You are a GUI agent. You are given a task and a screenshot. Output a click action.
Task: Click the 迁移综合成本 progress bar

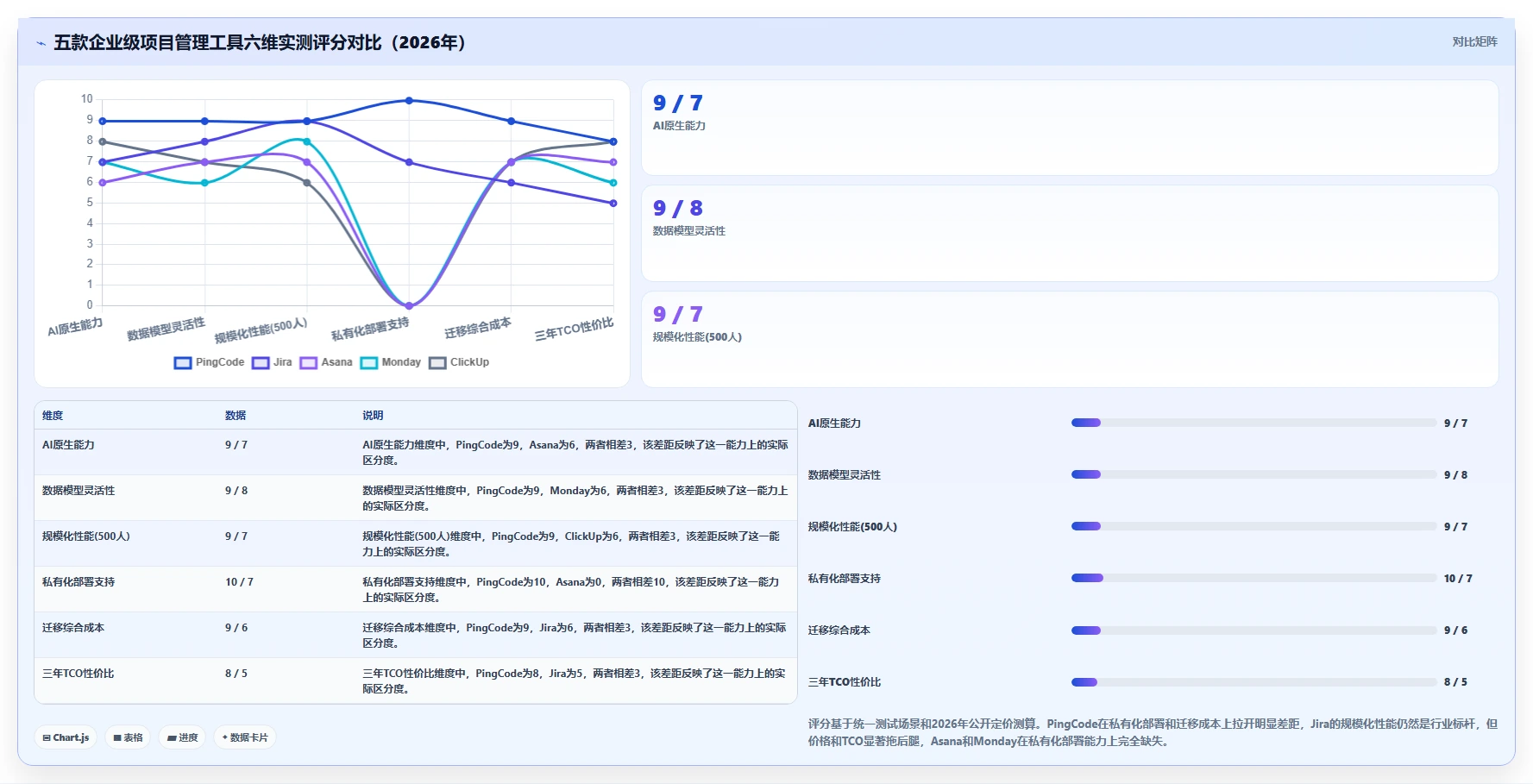click(1253, 630)
